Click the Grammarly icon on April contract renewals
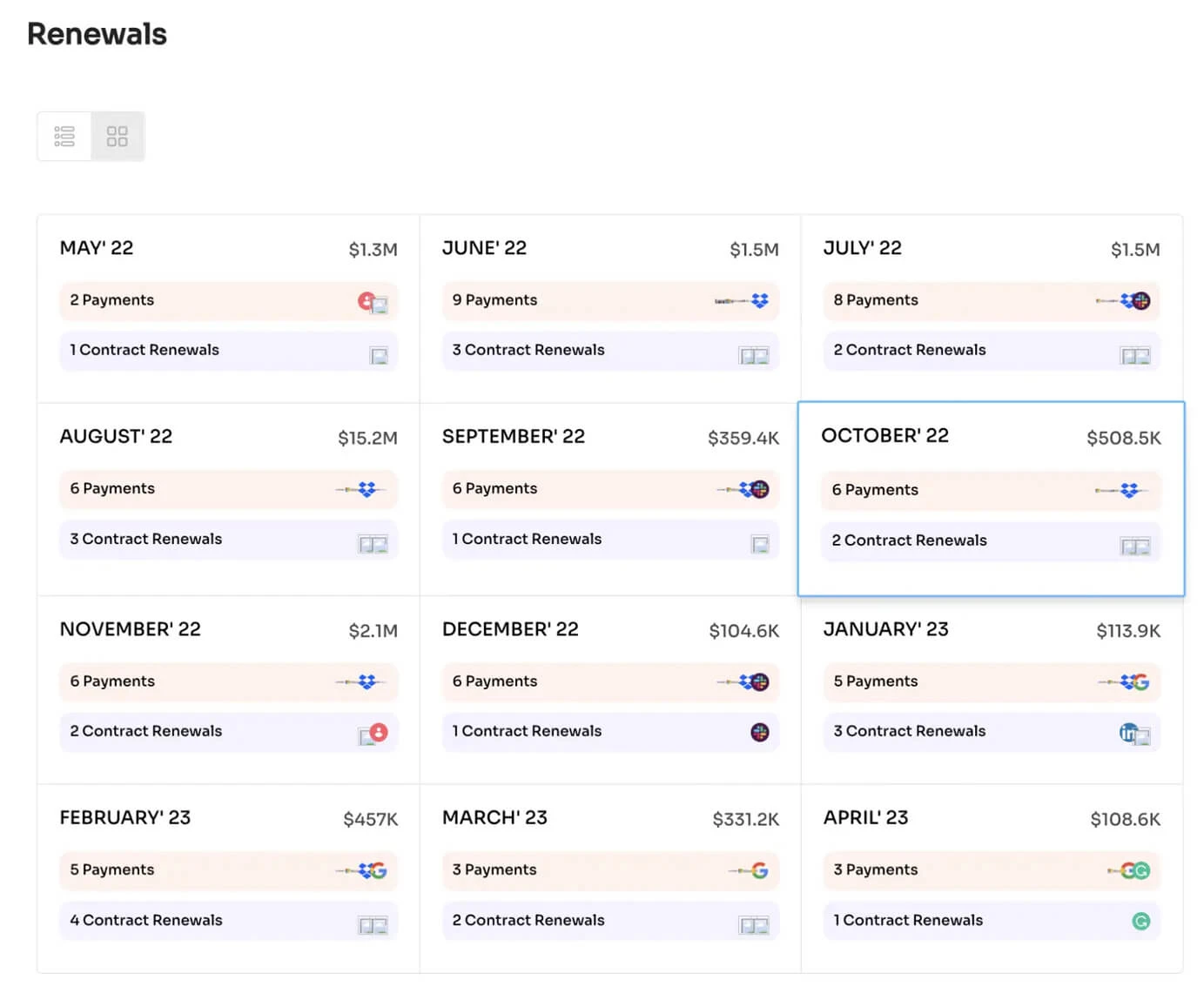This screenshot has width=1204, height=1000. pos(1142,921)
